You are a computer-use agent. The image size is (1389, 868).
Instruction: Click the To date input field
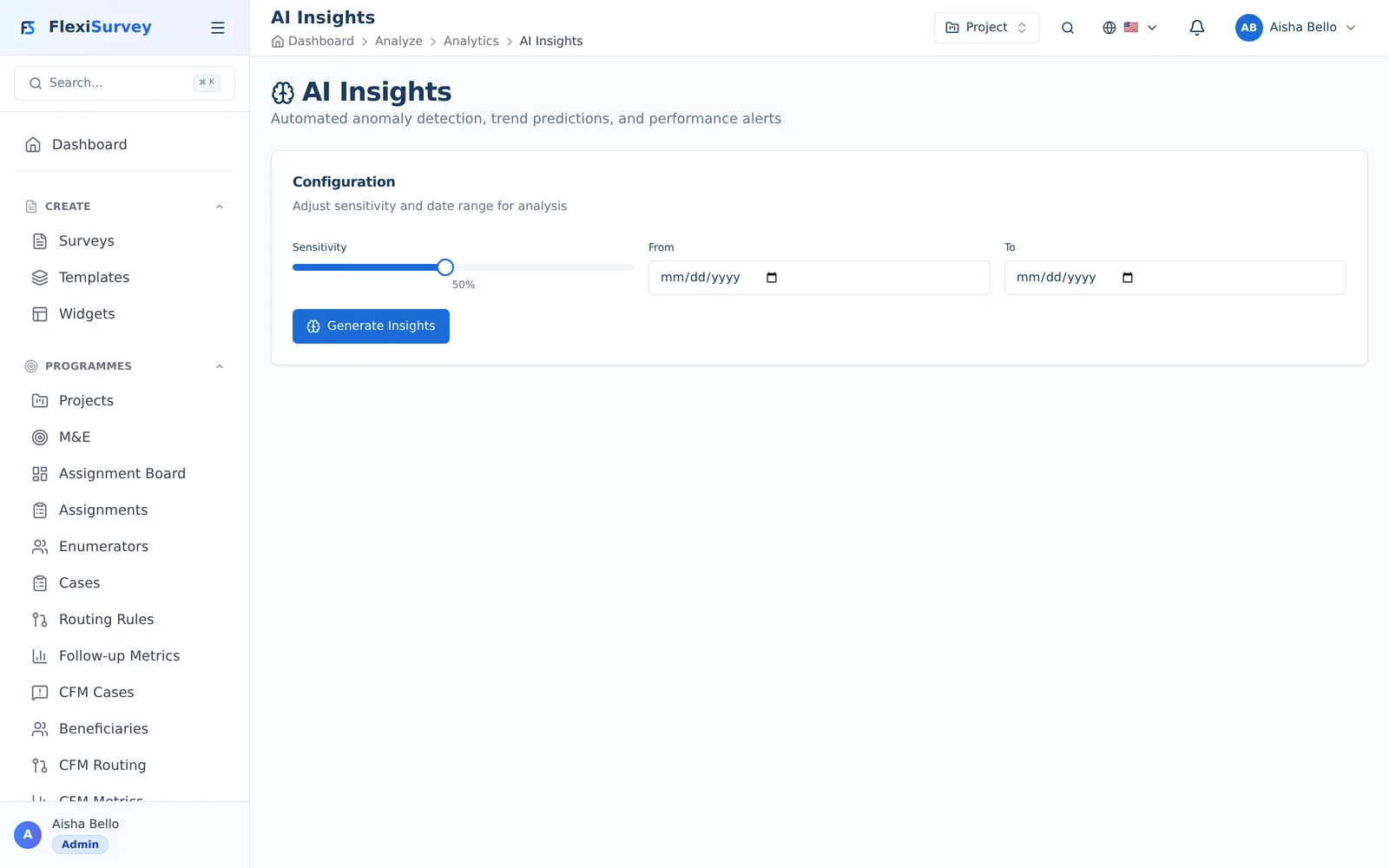(1175, 278)
